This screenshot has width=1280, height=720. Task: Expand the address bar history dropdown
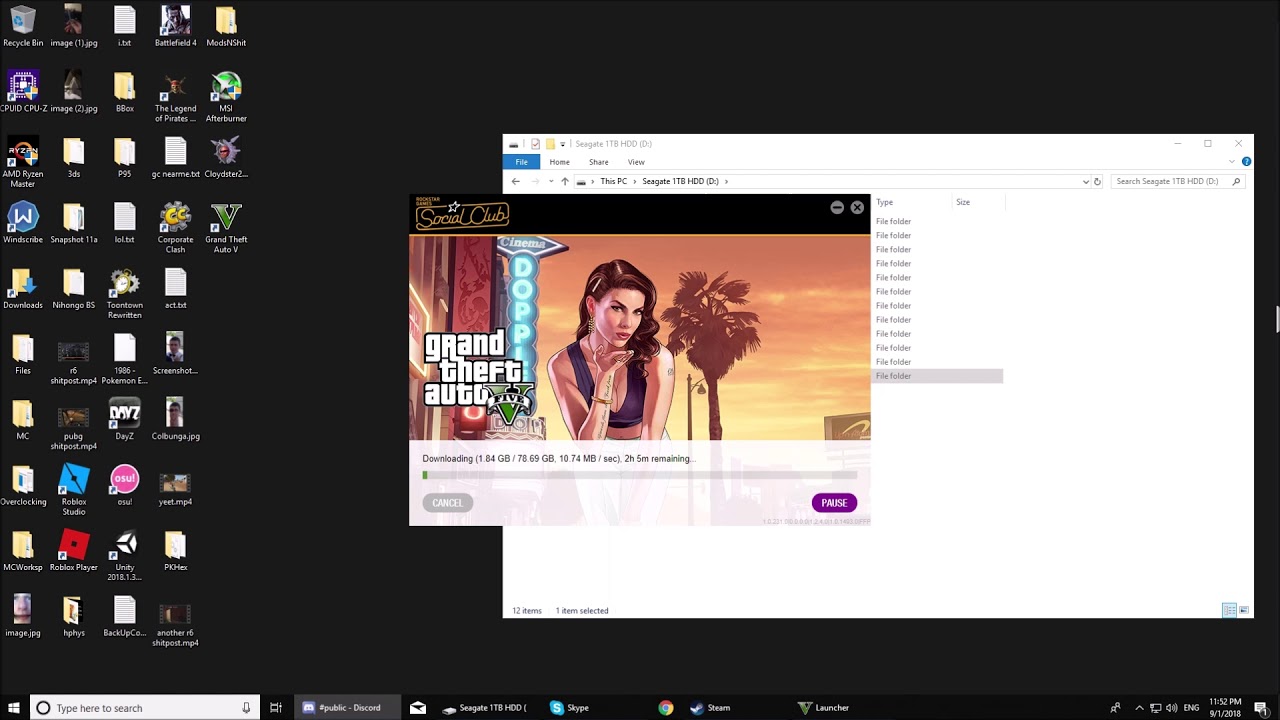tap(1085, 182)
